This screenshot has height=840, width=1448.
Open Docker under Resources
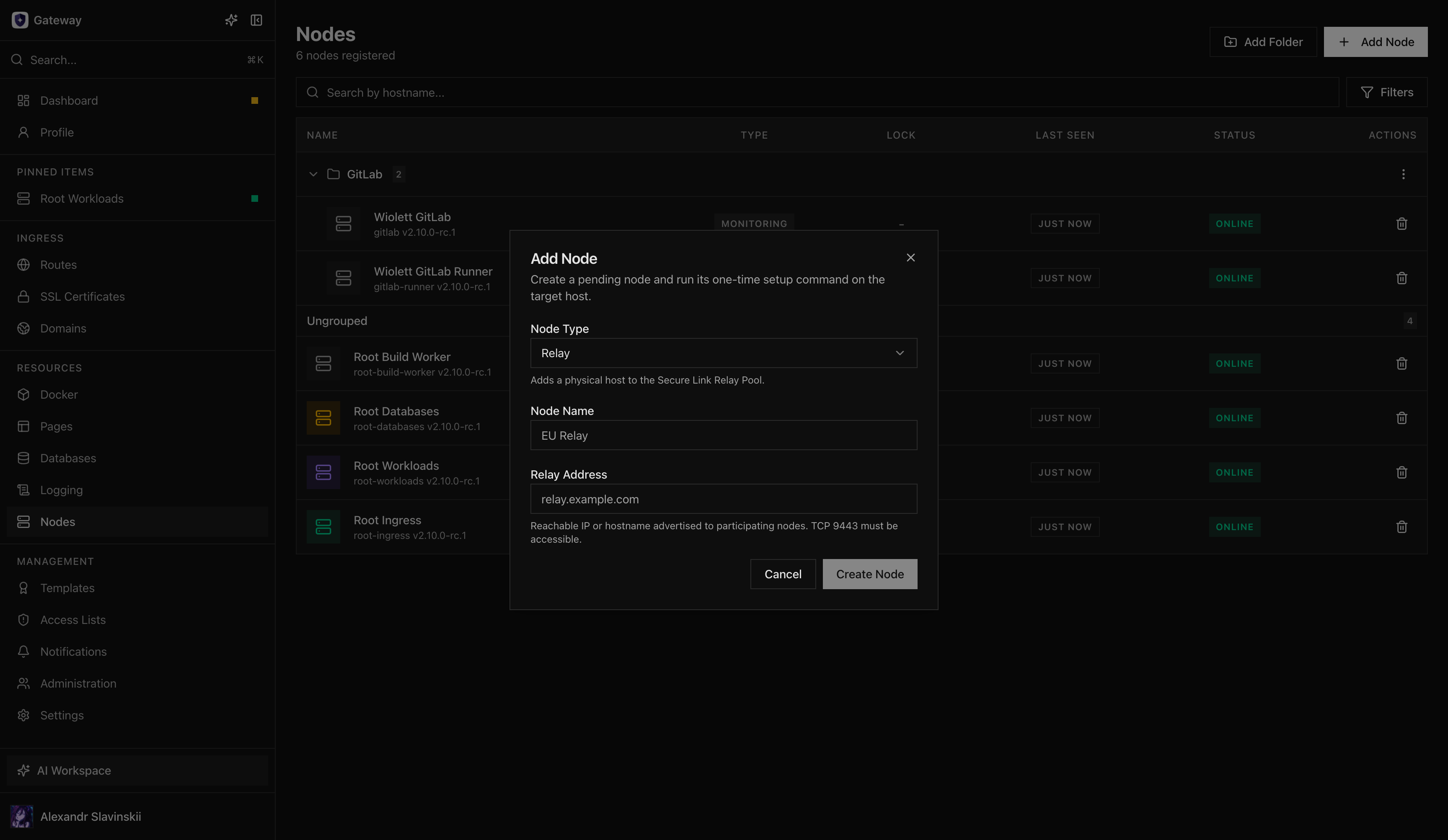tap(59, 395)
